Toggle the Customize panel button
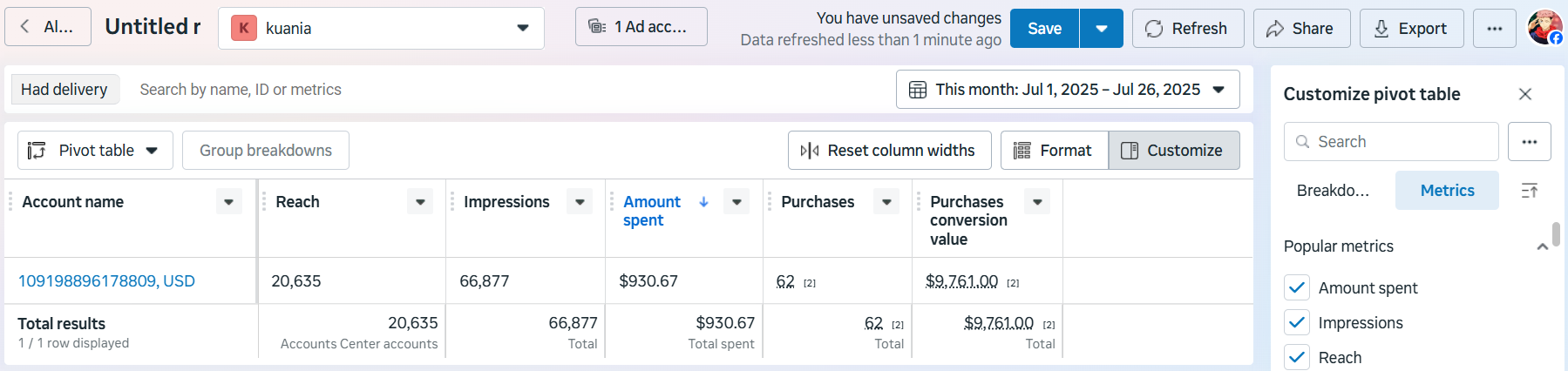1568x371 pixels. coord(1173,151)
